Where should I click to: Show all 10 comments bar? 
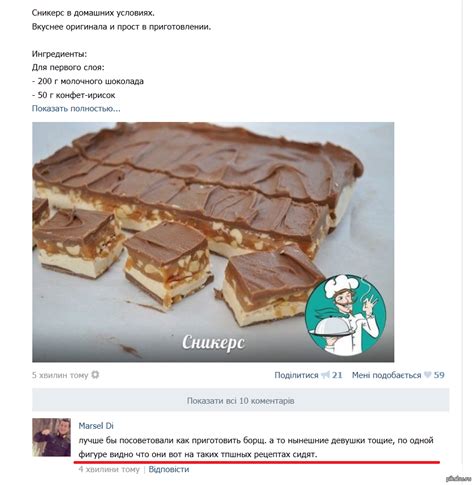click(240, 400)
